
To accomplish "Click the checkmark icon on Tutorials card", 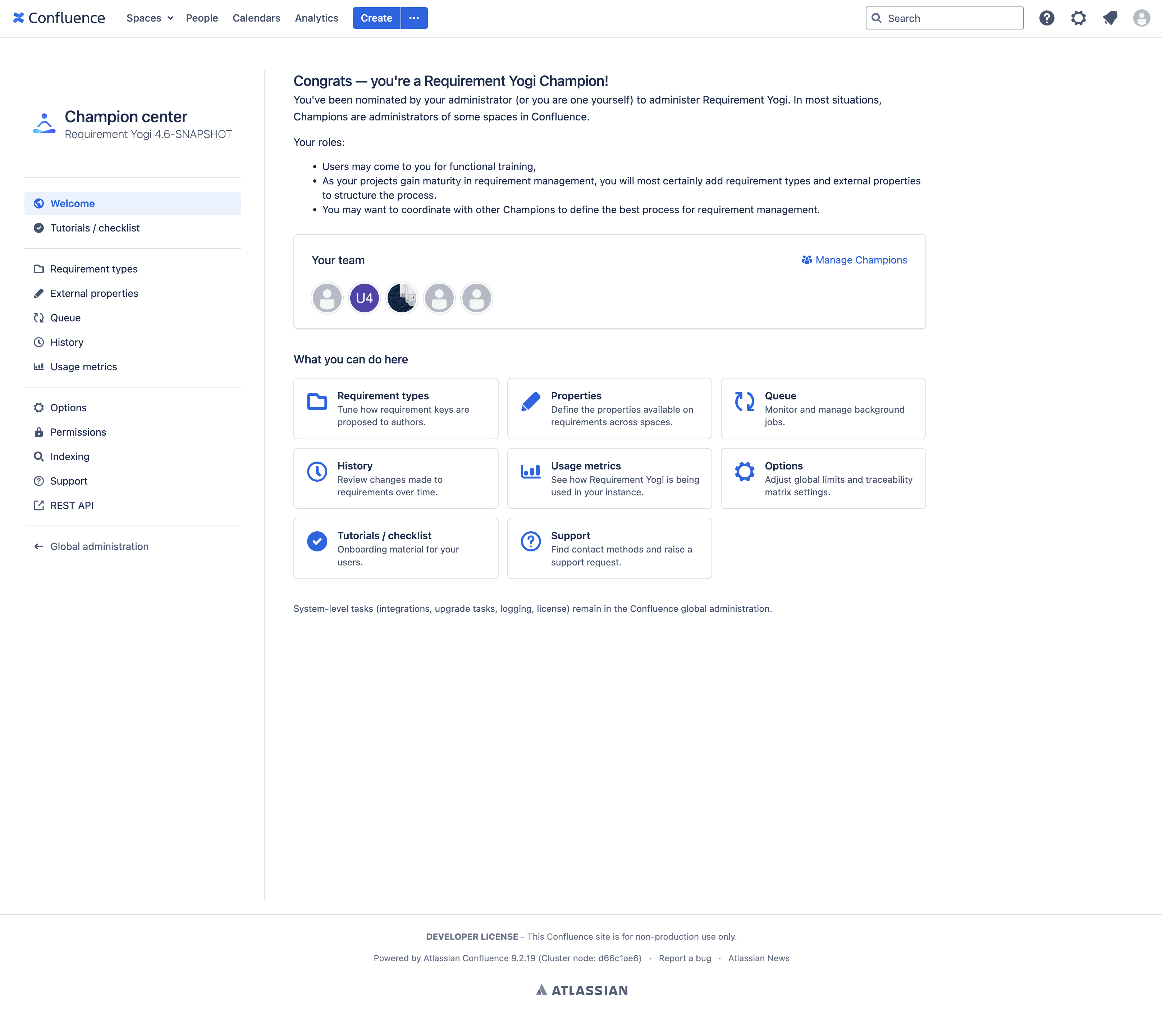I will [x=317, y=542].
